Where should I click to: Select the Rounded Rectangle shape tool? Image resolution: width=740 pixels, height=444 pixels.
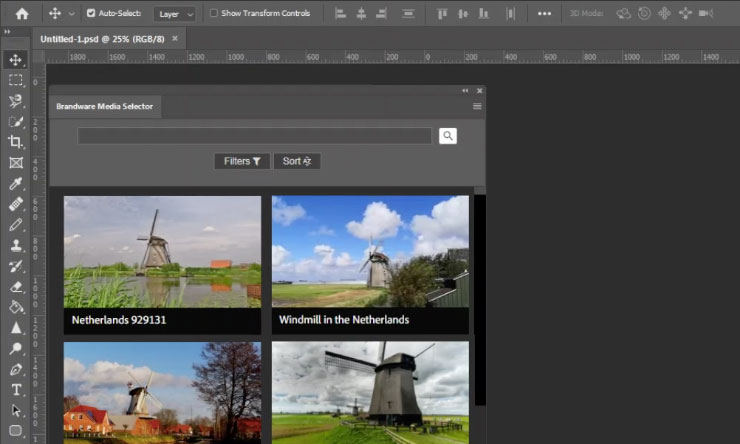point(16,430)
